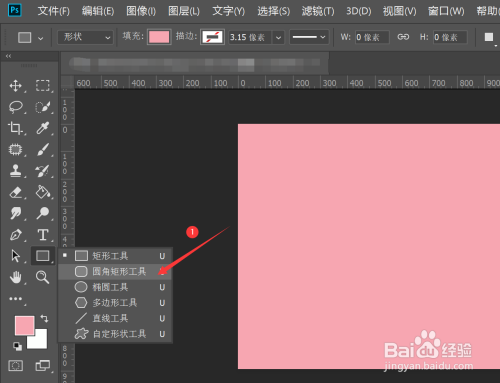Click the pink foreground color swatch
The image size is (500, 383).
point(24,326)
